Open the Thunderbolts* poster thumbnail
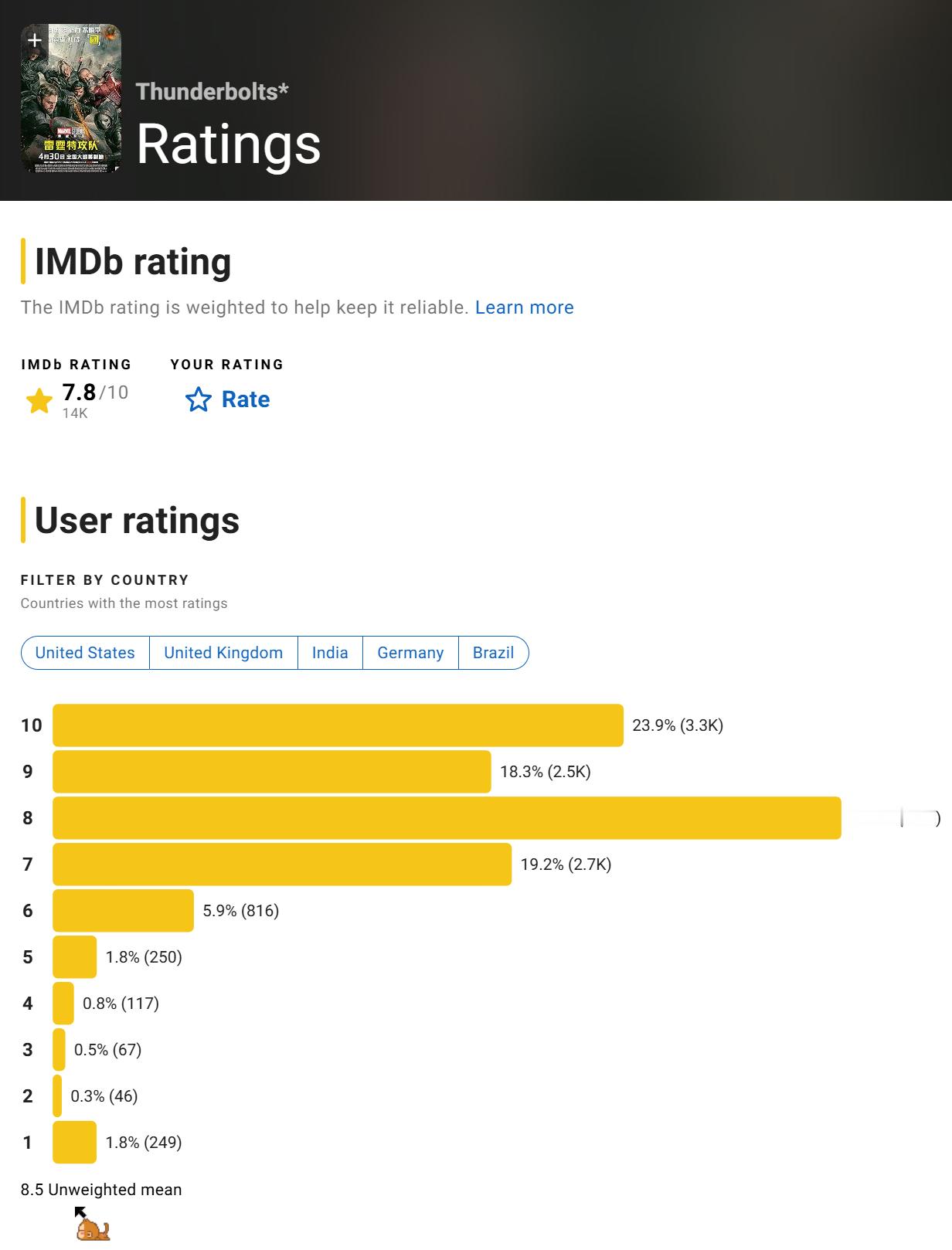Image resolution: width=952 pixels, height=1250 pixels. 72,98
